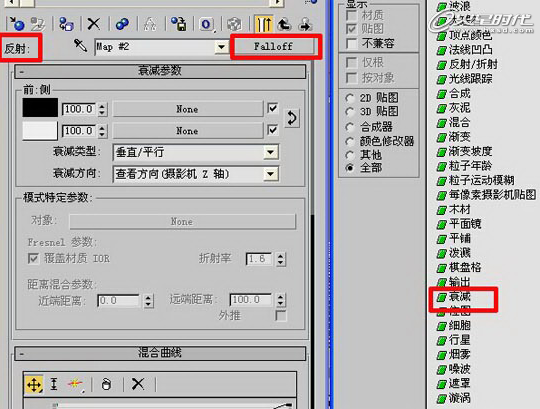Click the Delete Point X in curve toolbar
Image resolution: width=540 pixels, height=409 pixels.
coord(138,384)
